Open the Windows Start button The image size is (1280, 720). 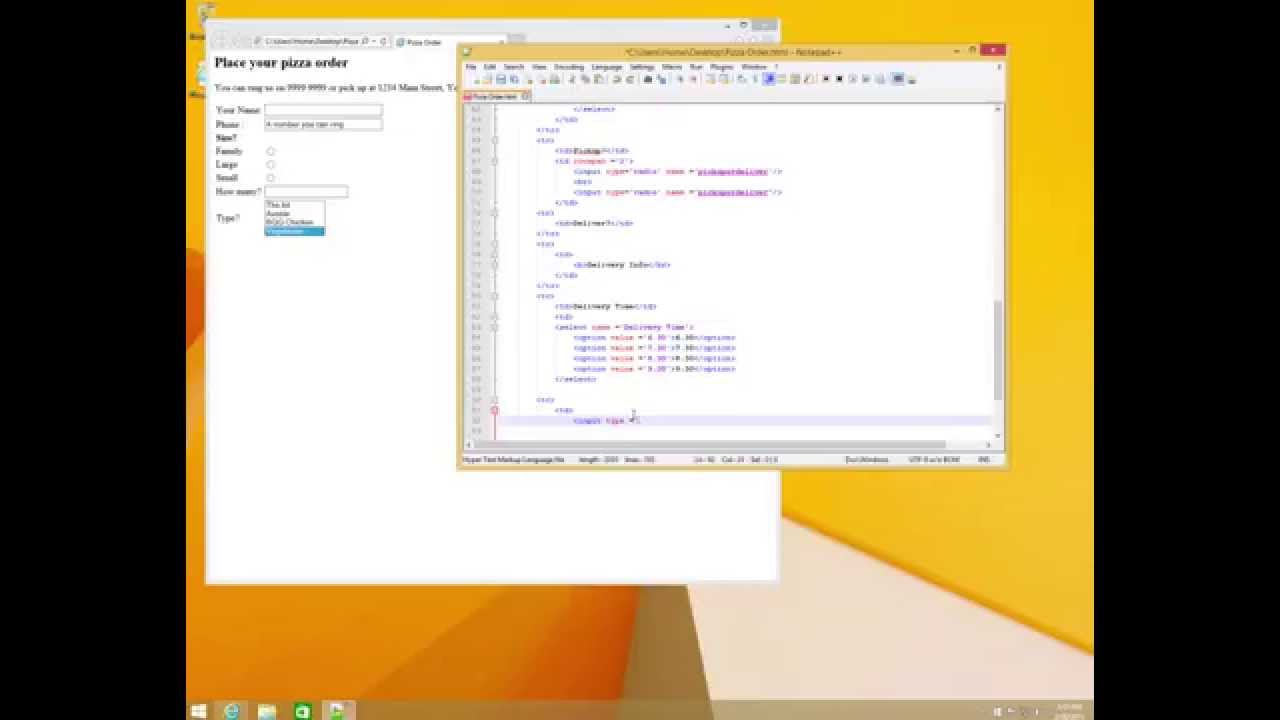coord(198,711)
